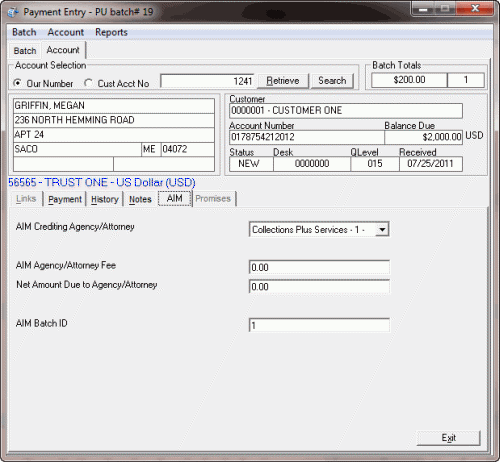This screenshot has height=462, width=500.
Task: Click the QLevel field showing 015
Action: [375, 164]
